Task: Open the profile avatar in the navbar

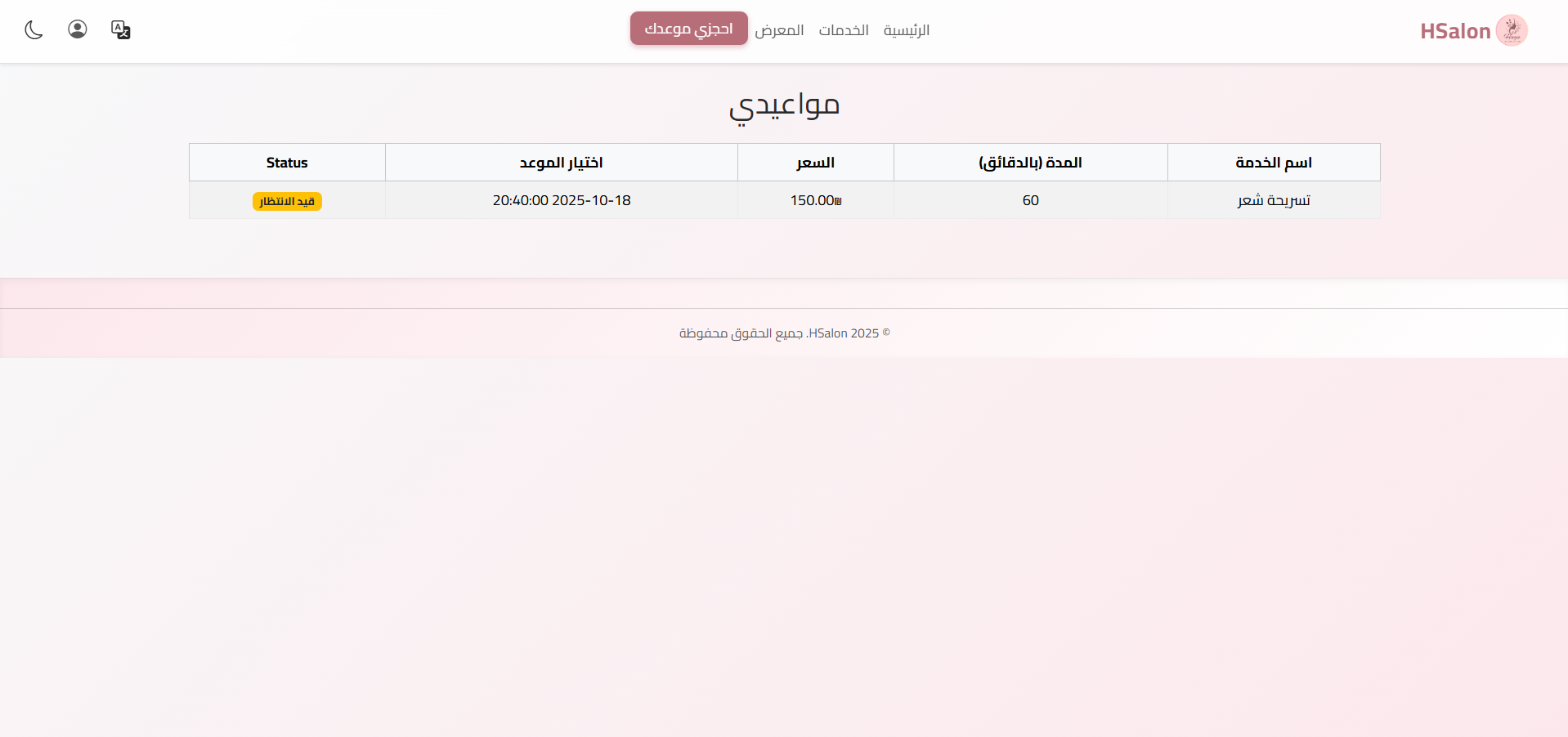Action: tap(77, 29)
